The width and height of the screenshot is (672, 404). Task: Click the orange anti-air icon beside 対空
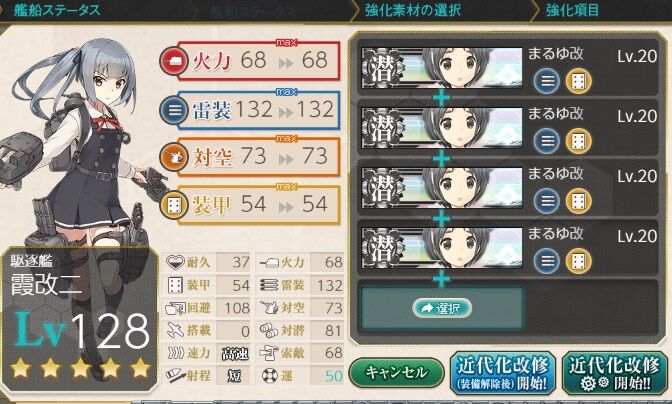(x=173, y=157)
